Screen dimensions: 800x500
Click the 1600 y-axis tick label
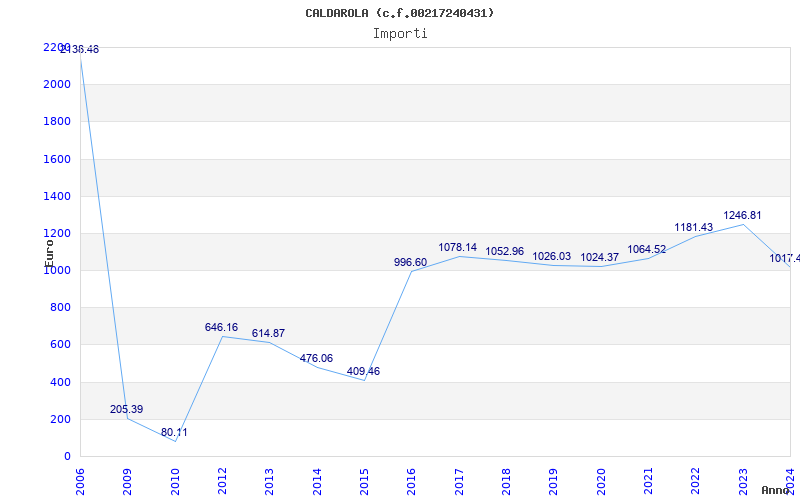point(57,159)
